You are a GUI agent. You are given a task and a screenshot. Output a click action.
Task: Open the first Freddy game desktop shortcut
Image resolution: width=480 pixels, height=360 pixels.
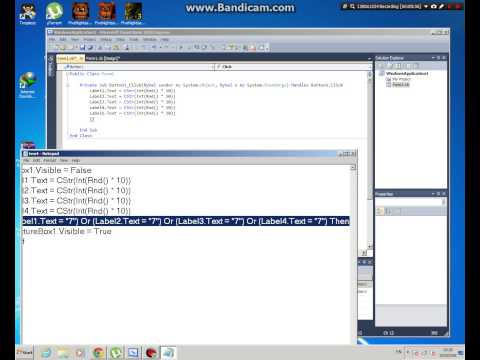pyautogui.click(x=80, y=13)
